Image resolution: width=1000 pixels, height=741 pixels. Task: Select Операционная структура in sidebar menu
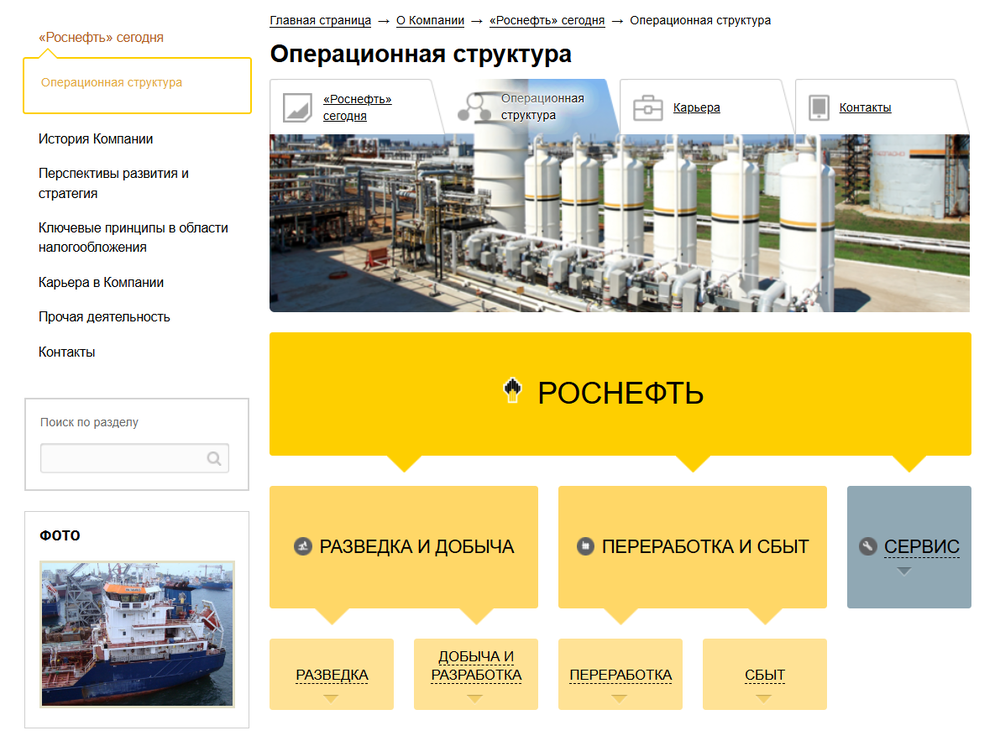pyautogui.click(x=112, y=82)
